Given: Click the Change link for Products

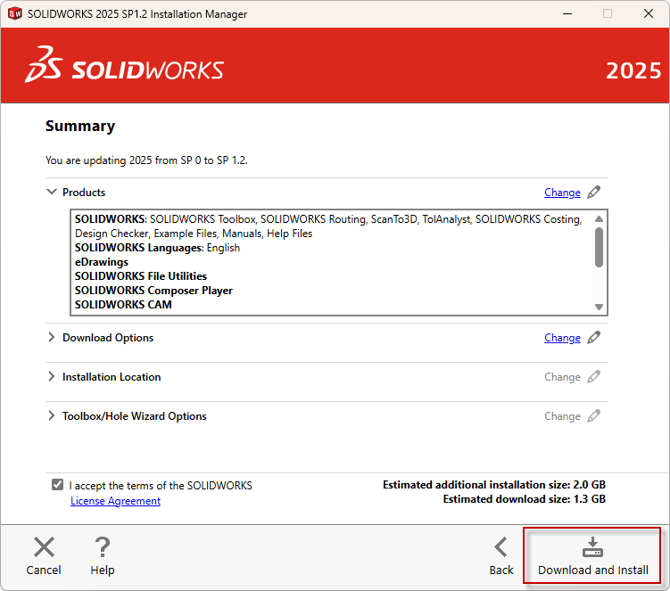Looking at the screenshot, I should 562,192.
